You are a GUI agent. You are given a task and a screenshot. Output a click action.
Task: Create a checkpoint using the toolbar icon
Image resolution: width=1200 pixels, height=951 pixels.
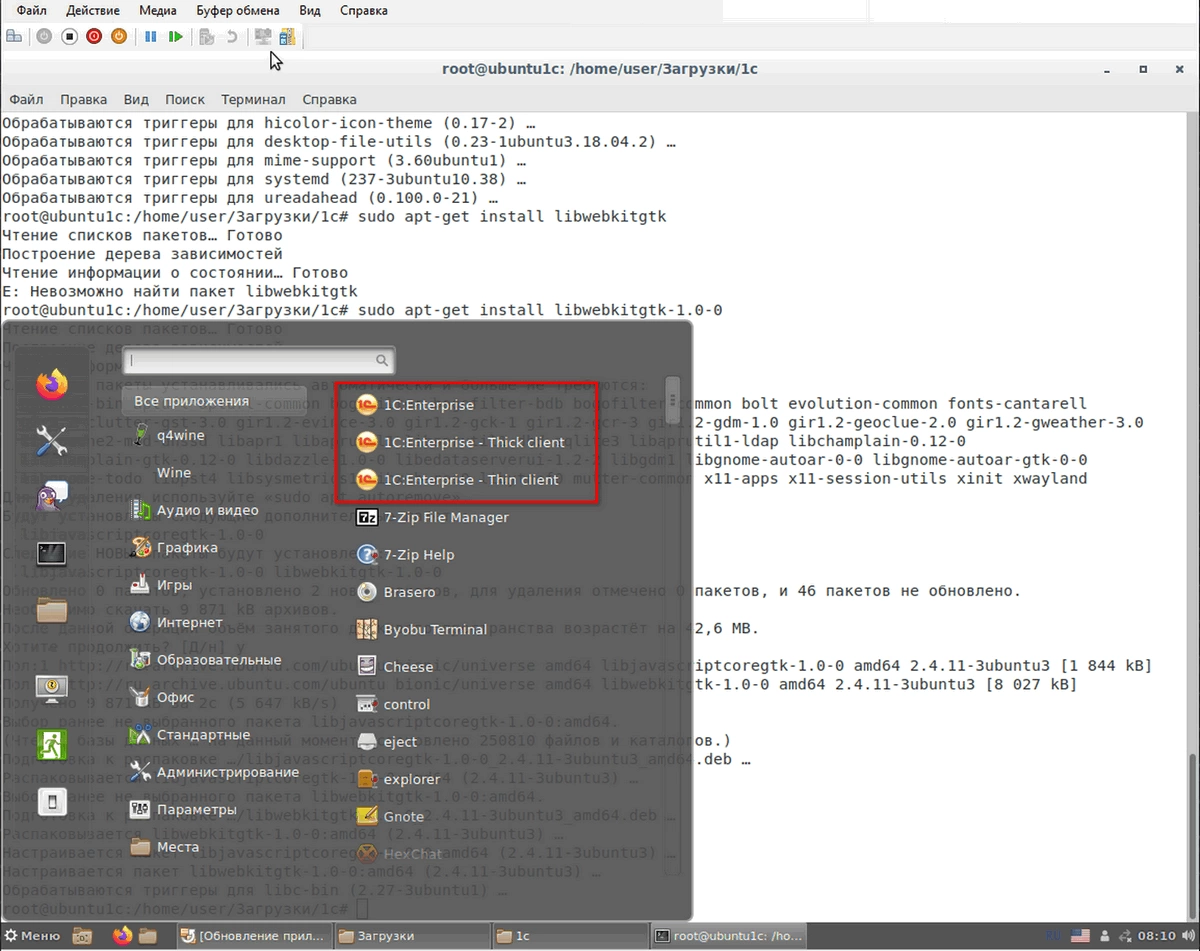pyautogui.click(x=207, y=36)
